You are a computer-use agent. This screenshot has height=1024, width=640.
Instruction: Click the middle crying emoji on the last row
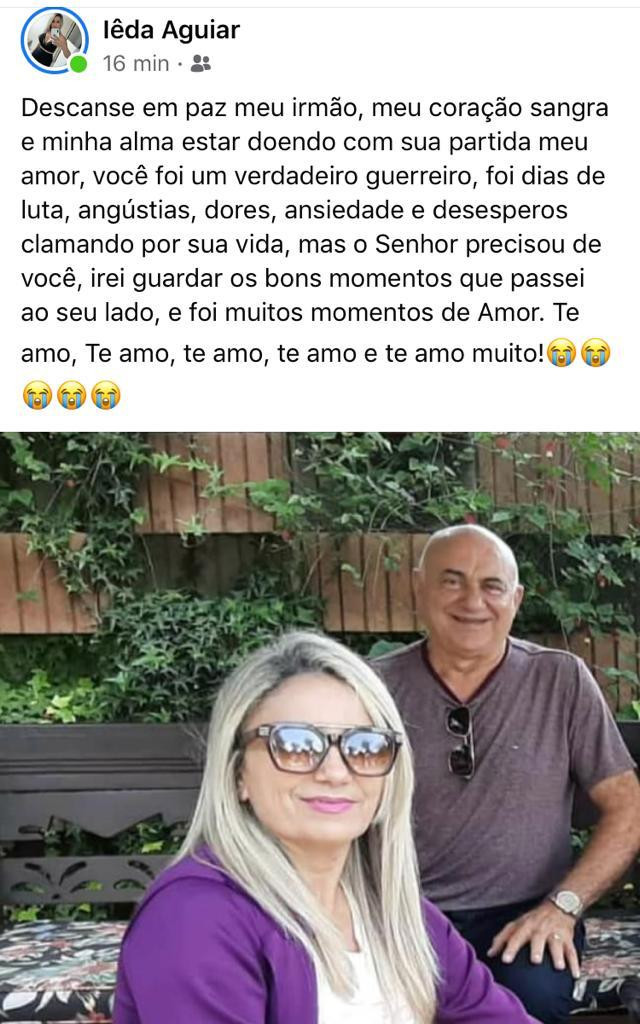click(x=71, y=394)
